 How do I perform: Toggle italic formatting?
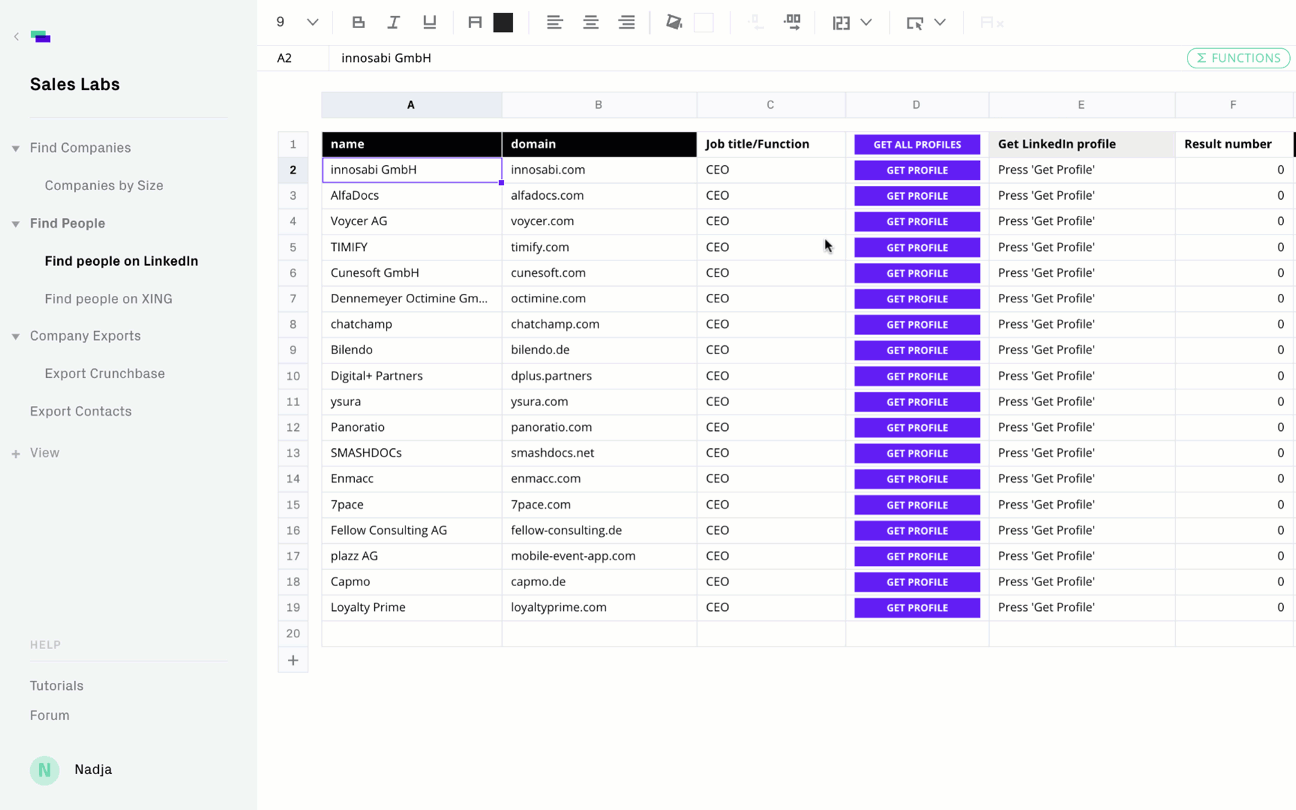tap(394, 22)
